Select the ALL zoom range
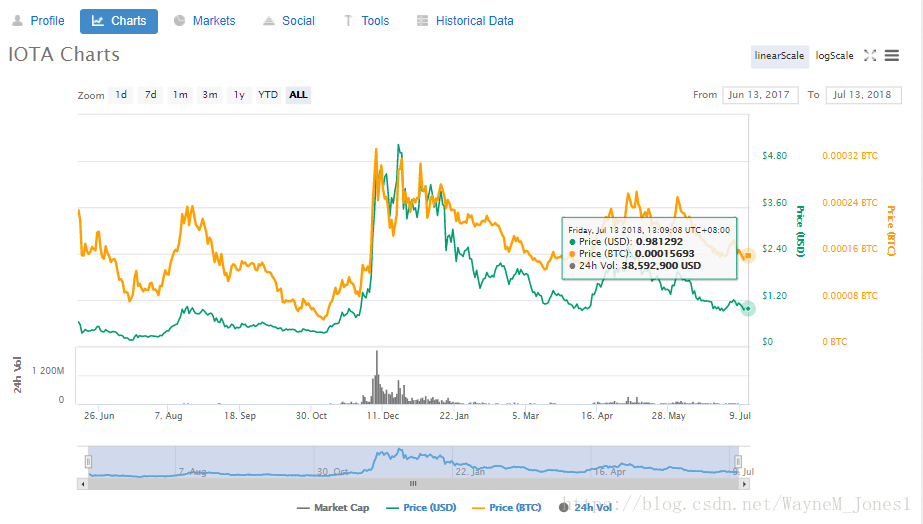The width and height of the screenshot is (923, 524). tap(298, 95)
